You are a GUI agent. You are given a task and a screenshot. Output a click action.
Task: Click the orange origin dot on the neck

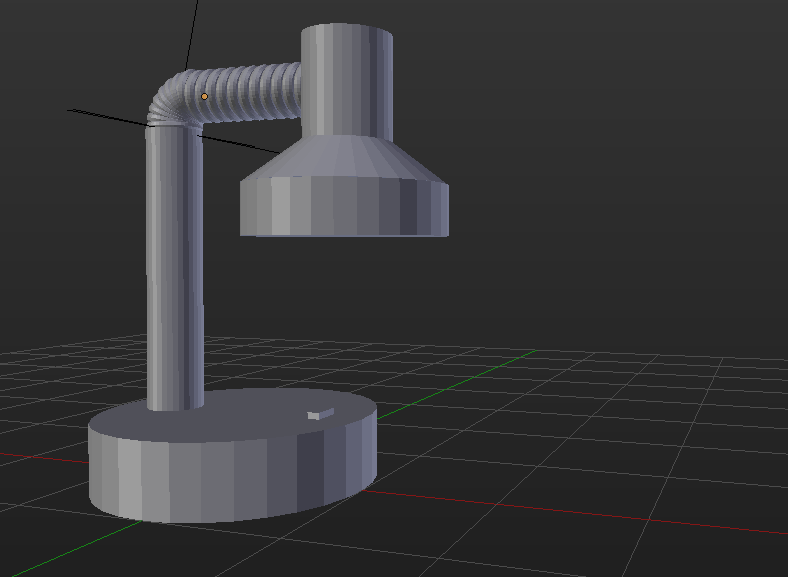point(204,96)
